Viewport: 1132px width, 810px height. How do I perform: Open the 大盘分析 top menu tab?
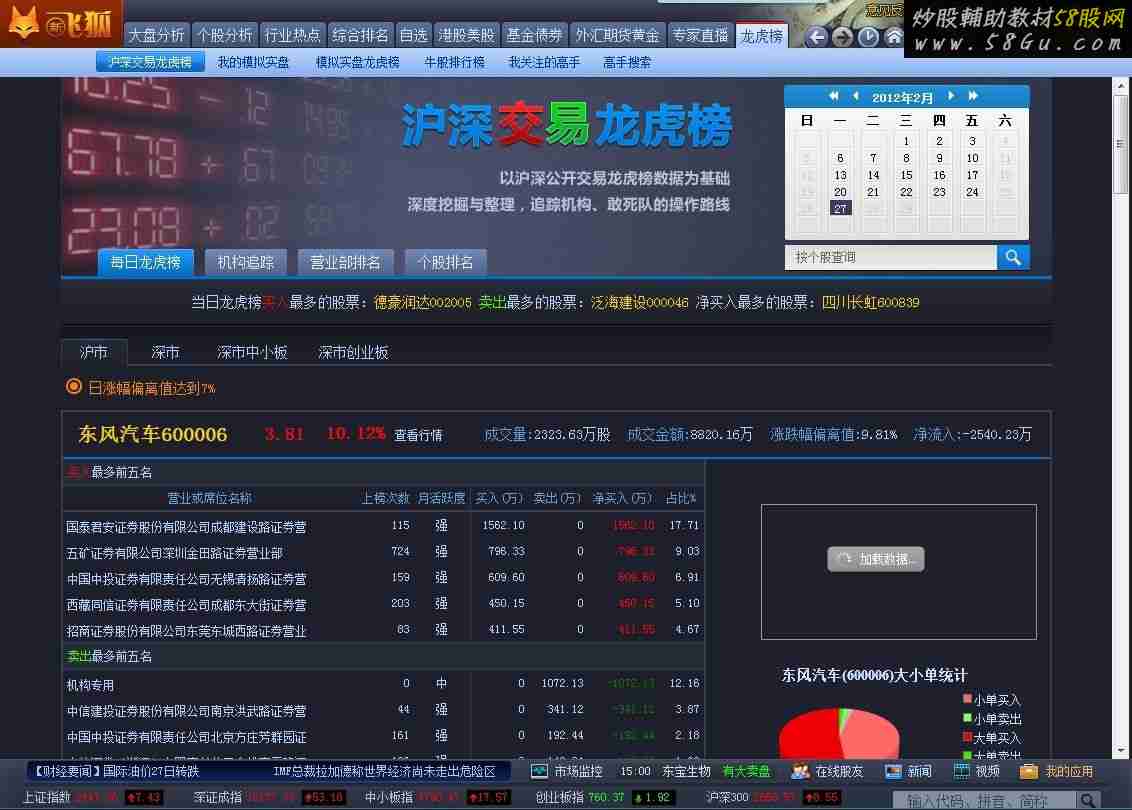(x=156, y=35)
